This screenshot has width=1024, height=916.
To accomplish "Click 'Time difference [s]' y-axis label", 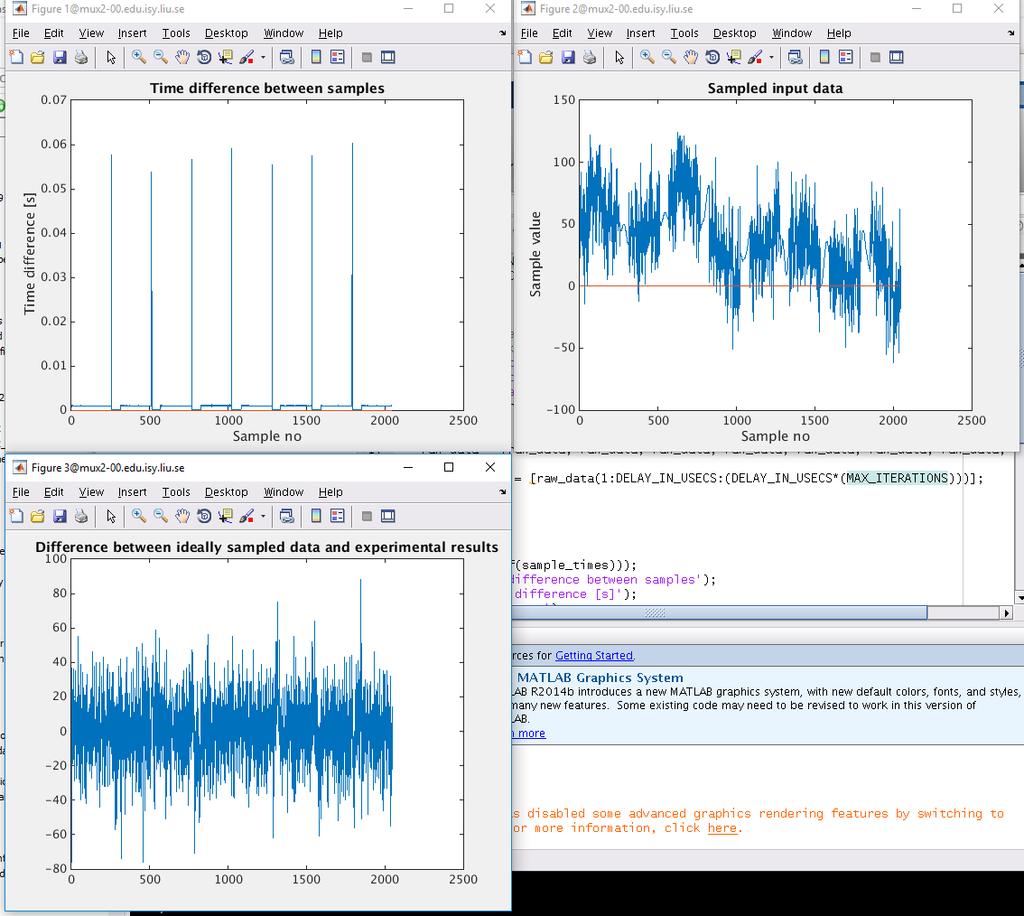I will click(29, 253).
